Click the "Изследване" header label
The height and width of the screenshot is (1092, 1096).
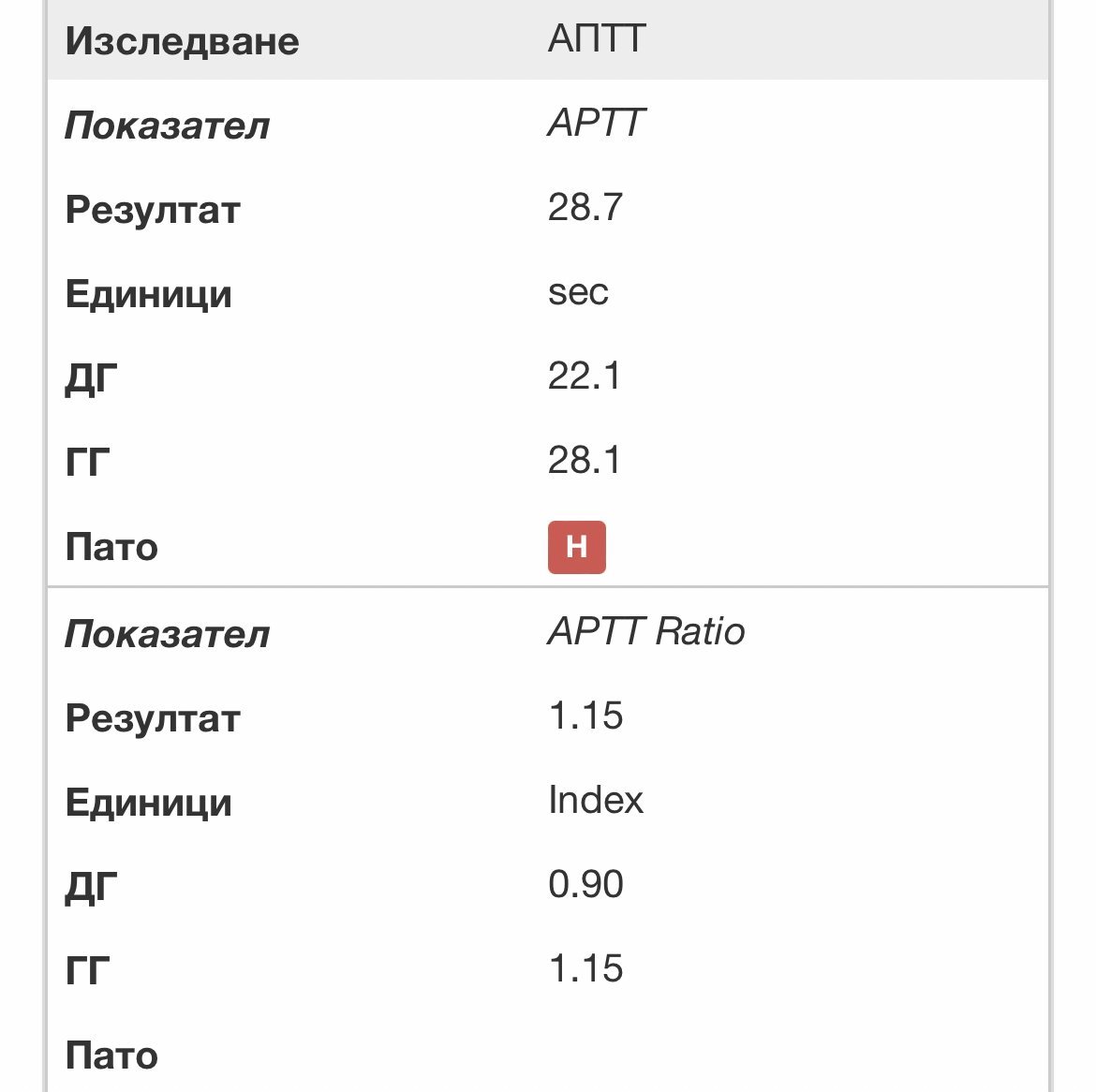(x=182, y=41)
